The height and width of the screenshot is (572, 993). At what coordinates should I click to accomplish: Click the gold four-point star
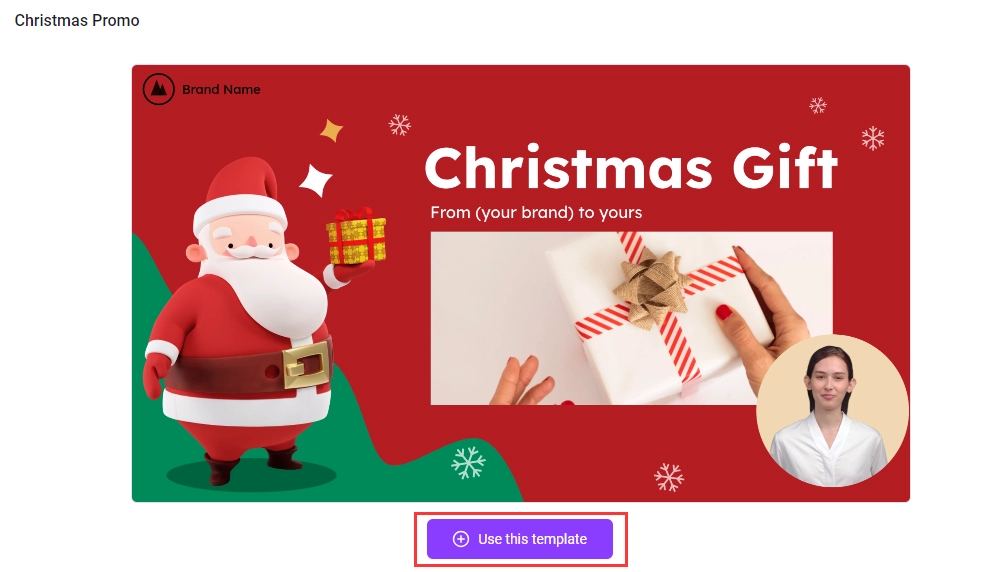[331, 130]
